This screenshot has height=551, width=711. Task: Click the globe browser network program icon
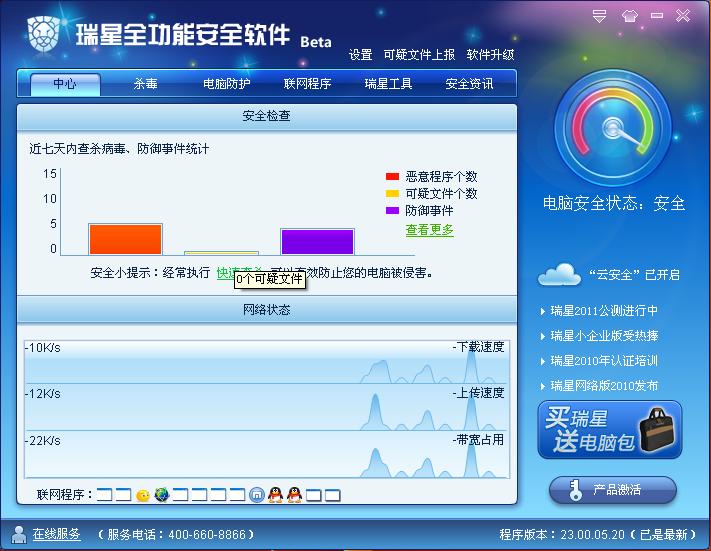point(161,495)
